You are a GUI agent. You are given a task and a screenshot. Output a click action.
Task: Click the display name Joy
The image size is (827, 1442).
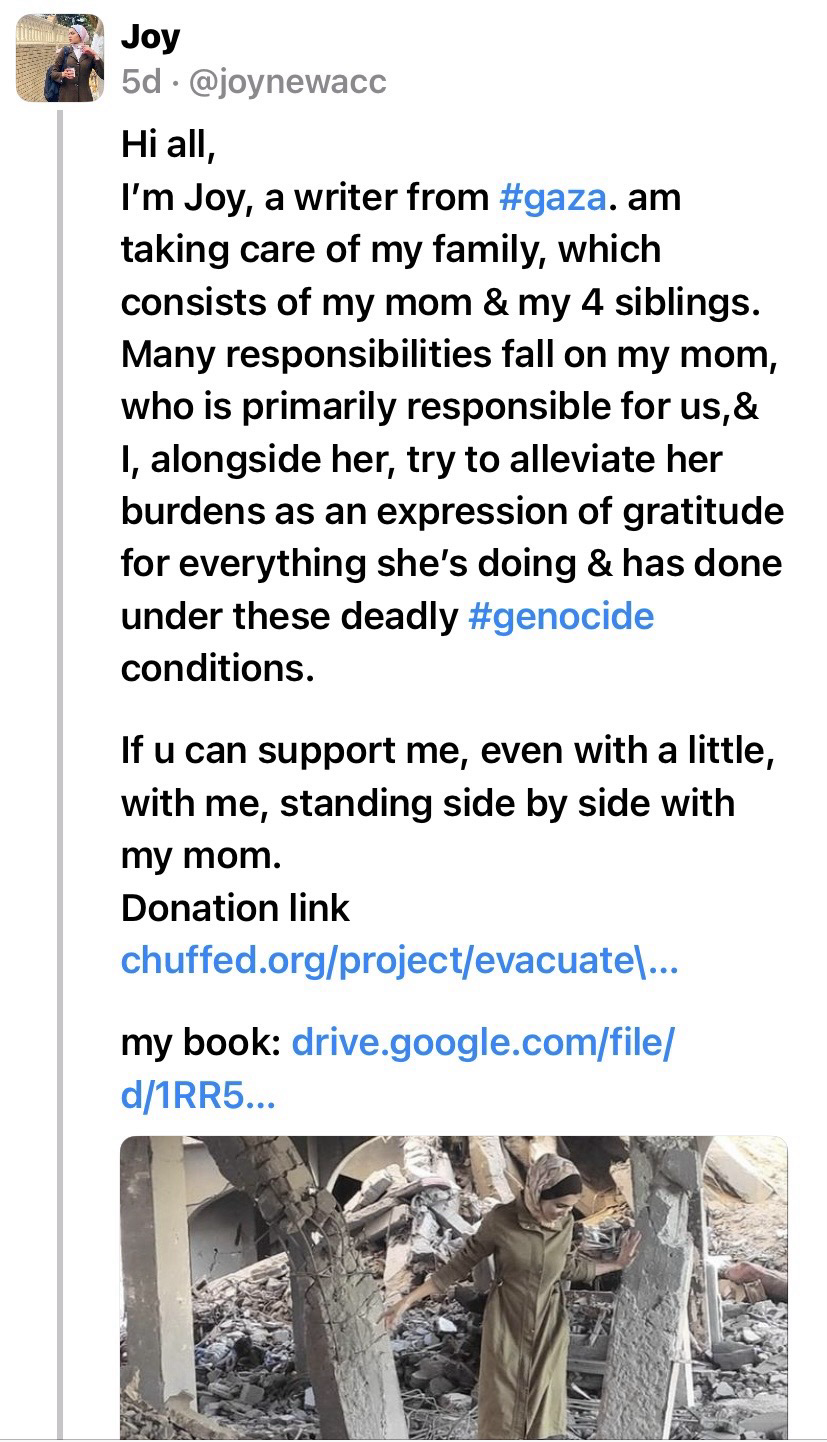[x=150, y=37]
